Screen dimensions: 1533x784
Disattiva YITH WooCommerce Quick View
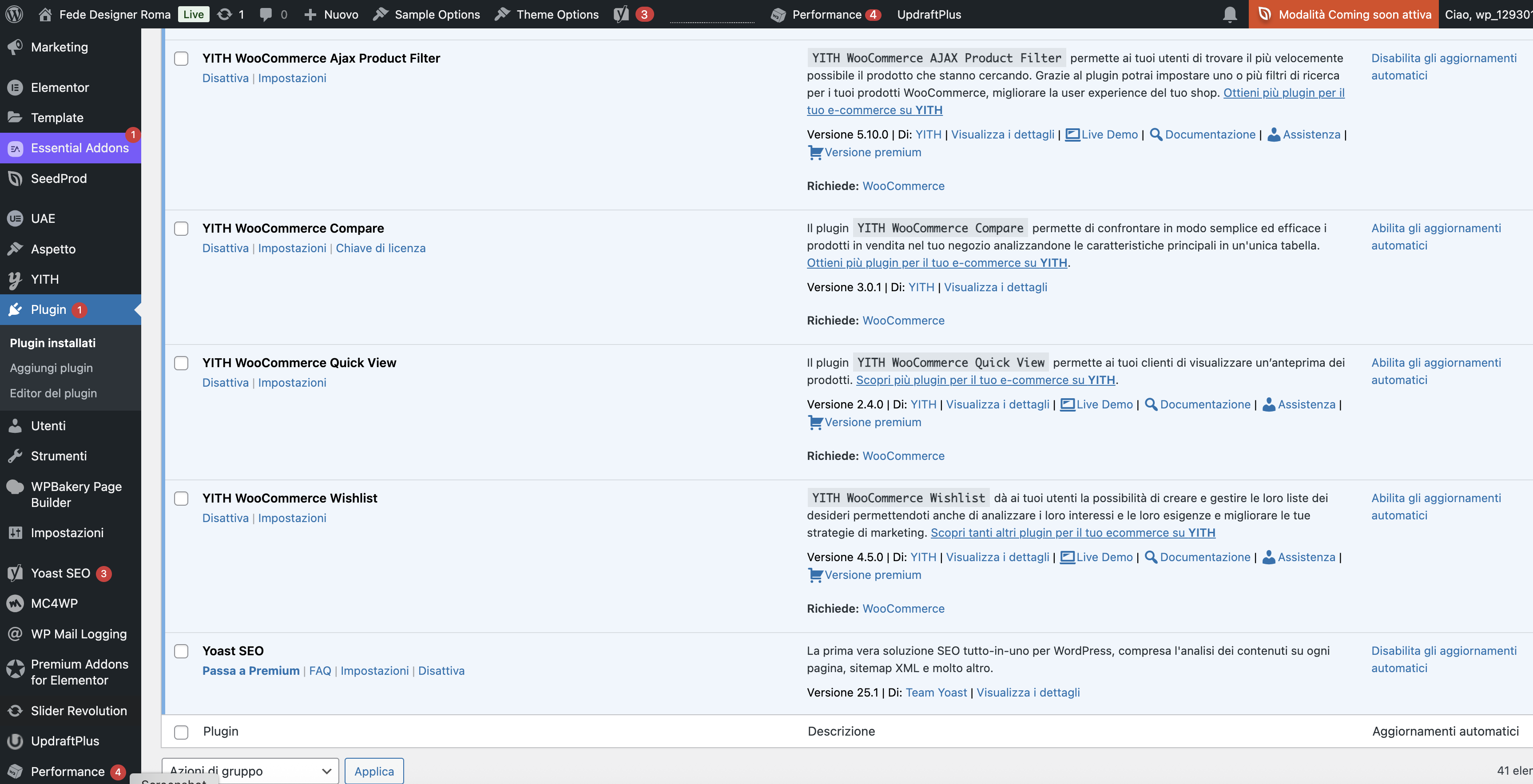[226, 383]
